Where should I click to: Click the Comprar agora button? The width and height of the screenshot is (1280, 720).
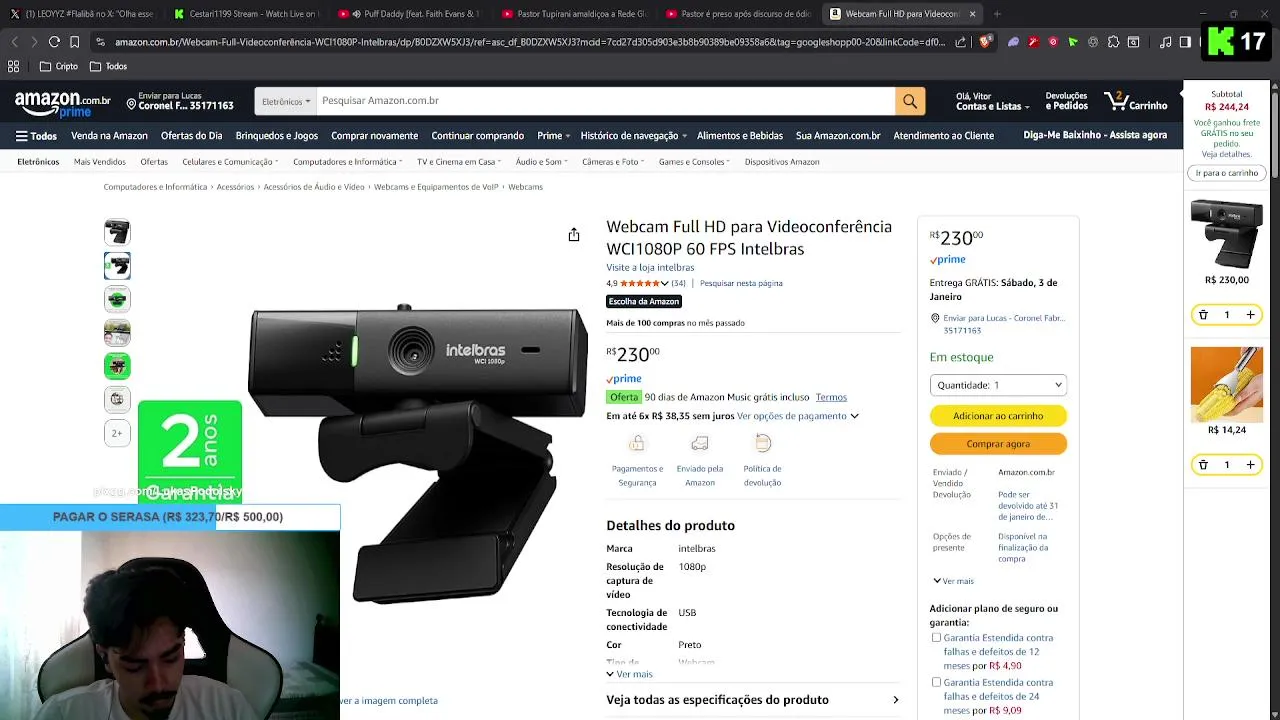tap(998, 444)
